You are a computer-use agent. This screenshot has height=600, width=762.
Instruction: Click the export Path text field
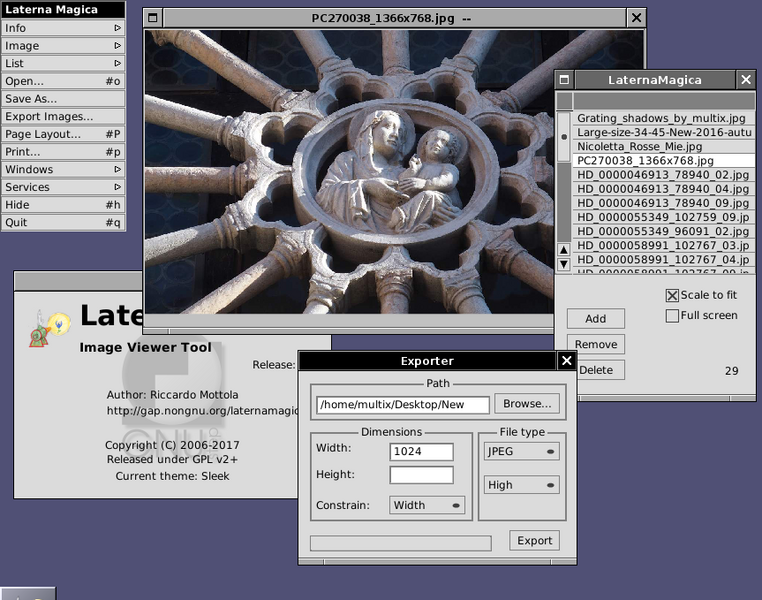click(403, 405)
